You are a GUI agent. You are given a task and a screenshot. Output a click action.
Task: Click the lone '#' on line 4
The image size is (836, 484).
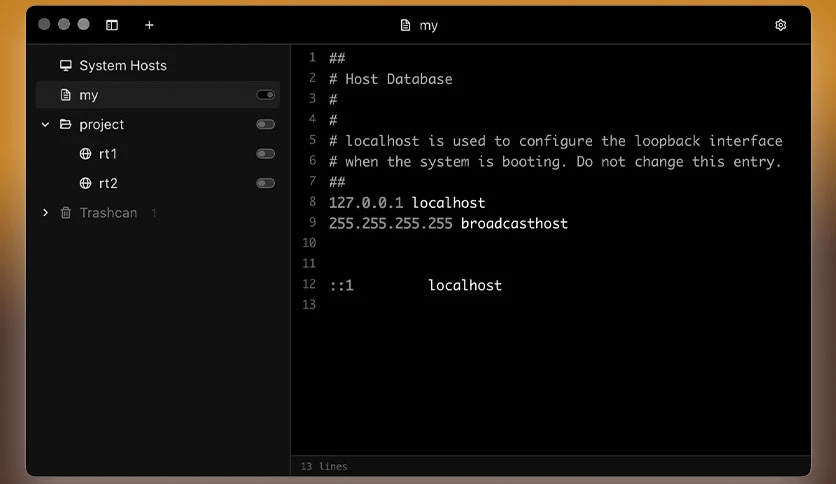[x=333, y=120]
